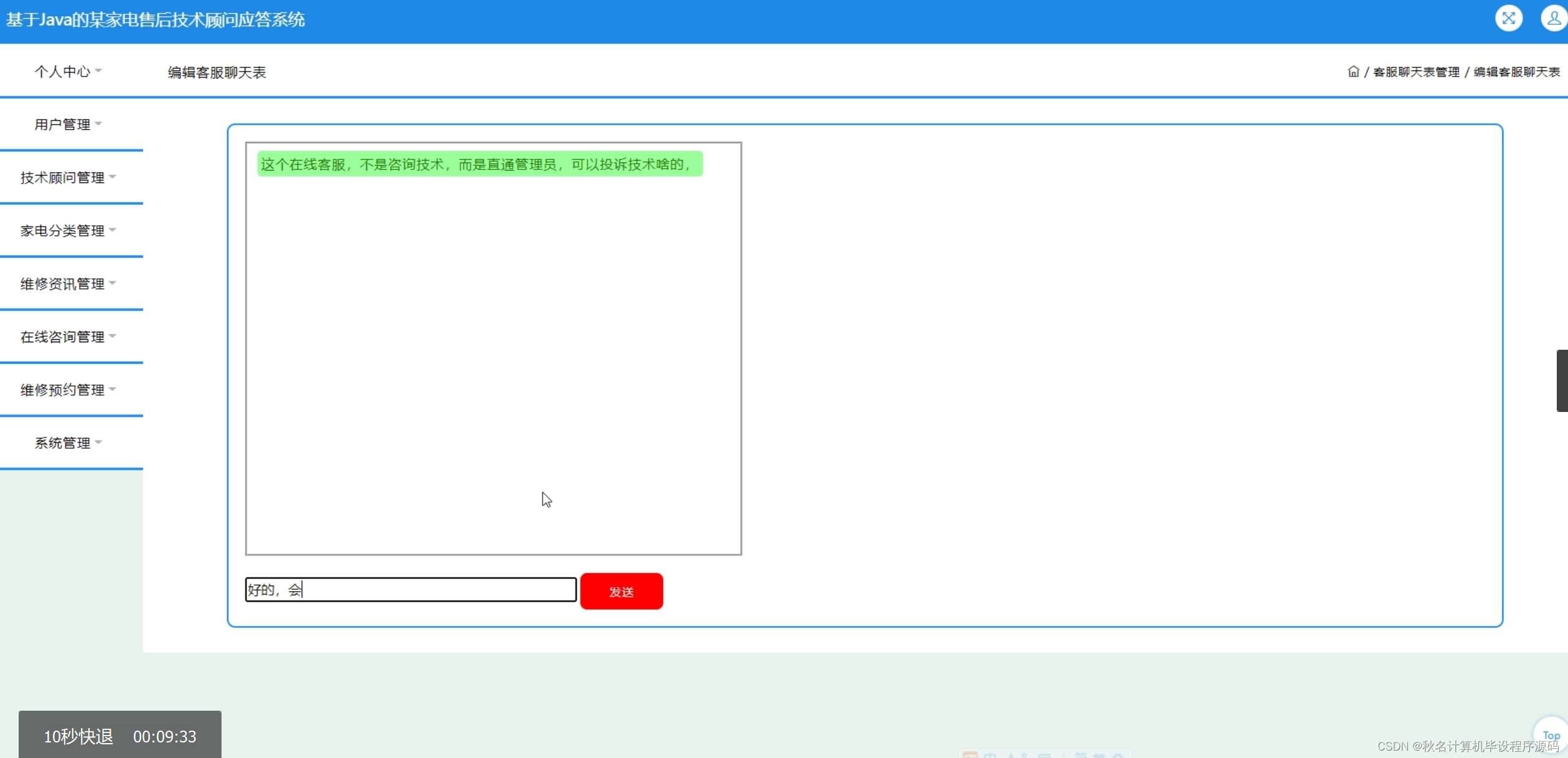
Task: Click the 编辑客服聊天表 breadcrumb item
Action: (1516, 72)
